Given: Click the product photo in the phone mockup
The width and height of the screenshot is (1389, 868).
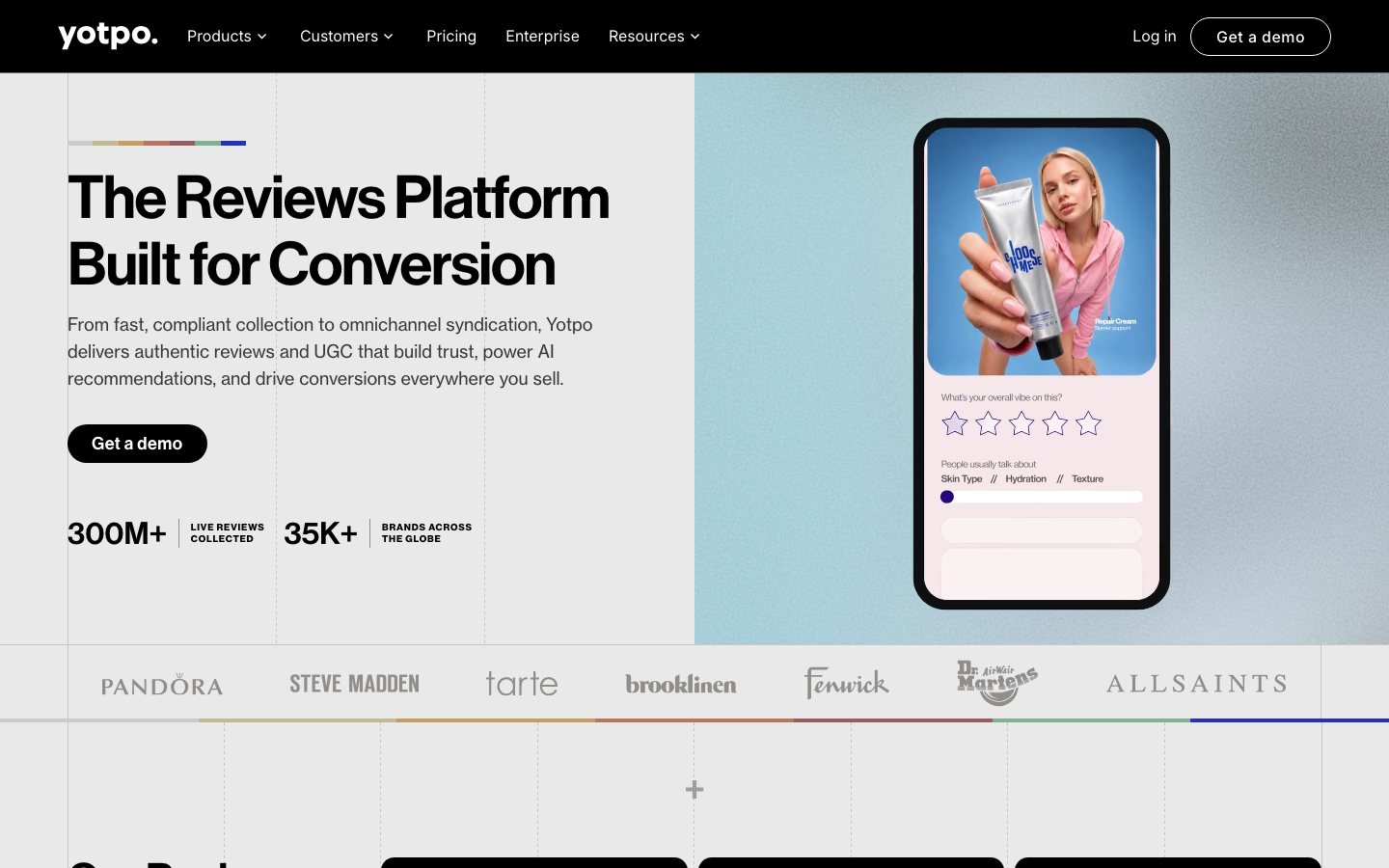Looking at the screenshot, I should tap(1042, 252).
